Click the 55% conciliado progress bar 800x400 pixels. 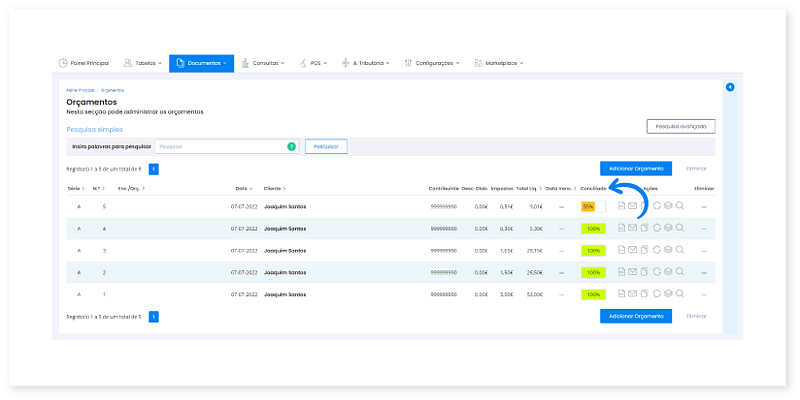[593, 206]
